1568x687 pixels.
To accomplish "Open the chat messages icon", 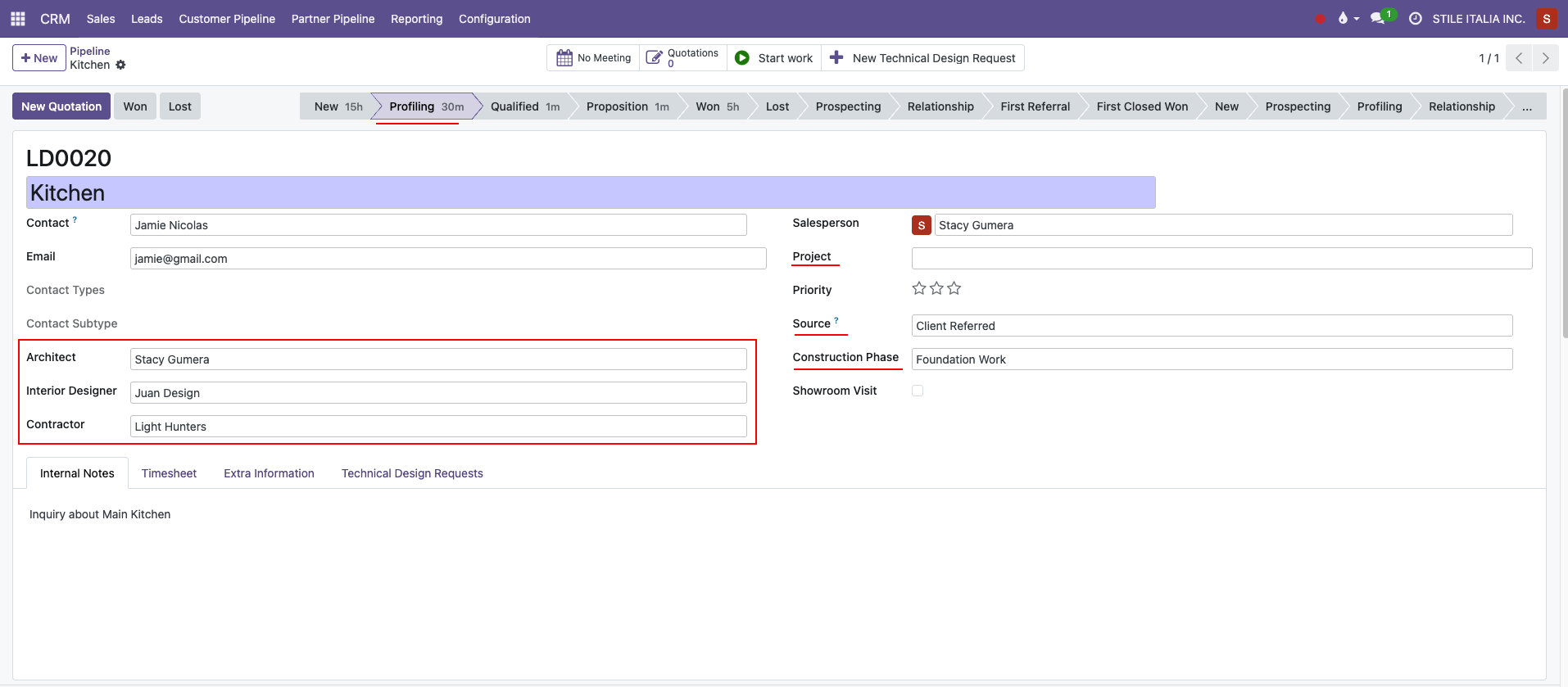I will (1377, 18).
